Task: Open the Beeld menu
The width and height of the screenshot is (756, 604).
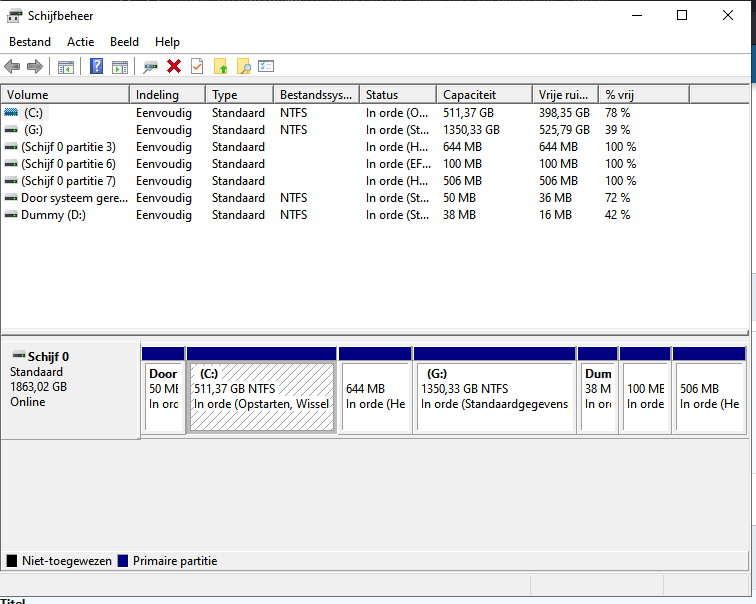Action: pyautogui.click(x=125, y=42)
